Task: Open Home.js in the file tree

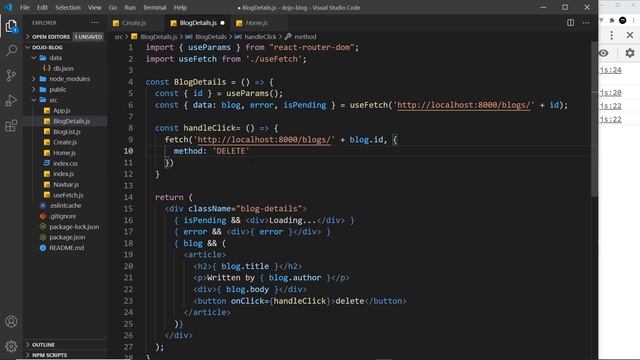Action: point(64,153)
